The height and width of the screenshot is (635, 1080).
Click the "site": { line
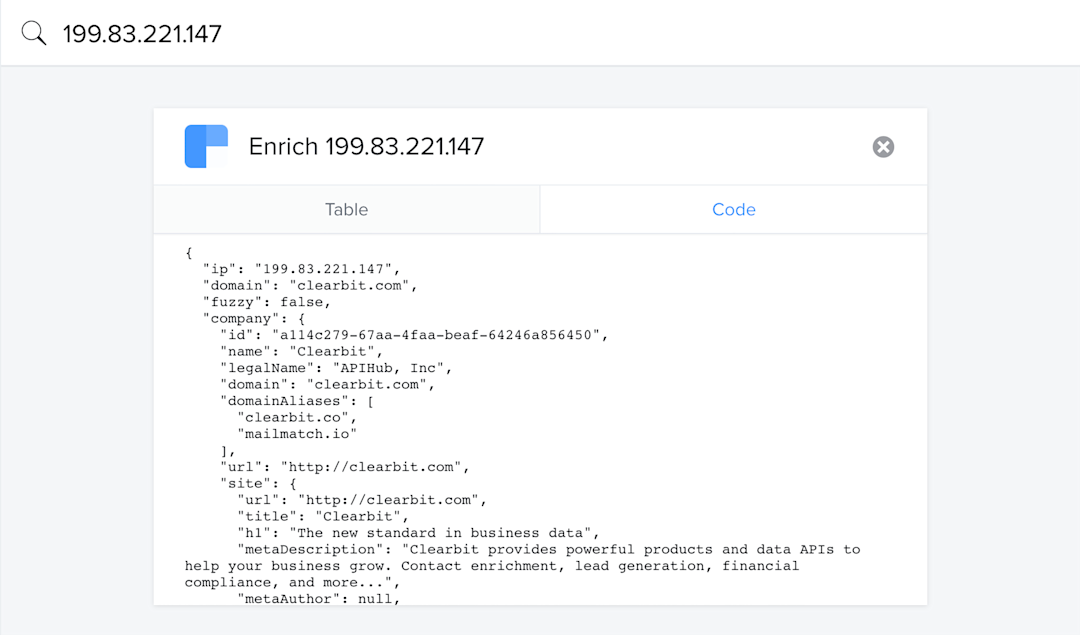coord(258,484)
